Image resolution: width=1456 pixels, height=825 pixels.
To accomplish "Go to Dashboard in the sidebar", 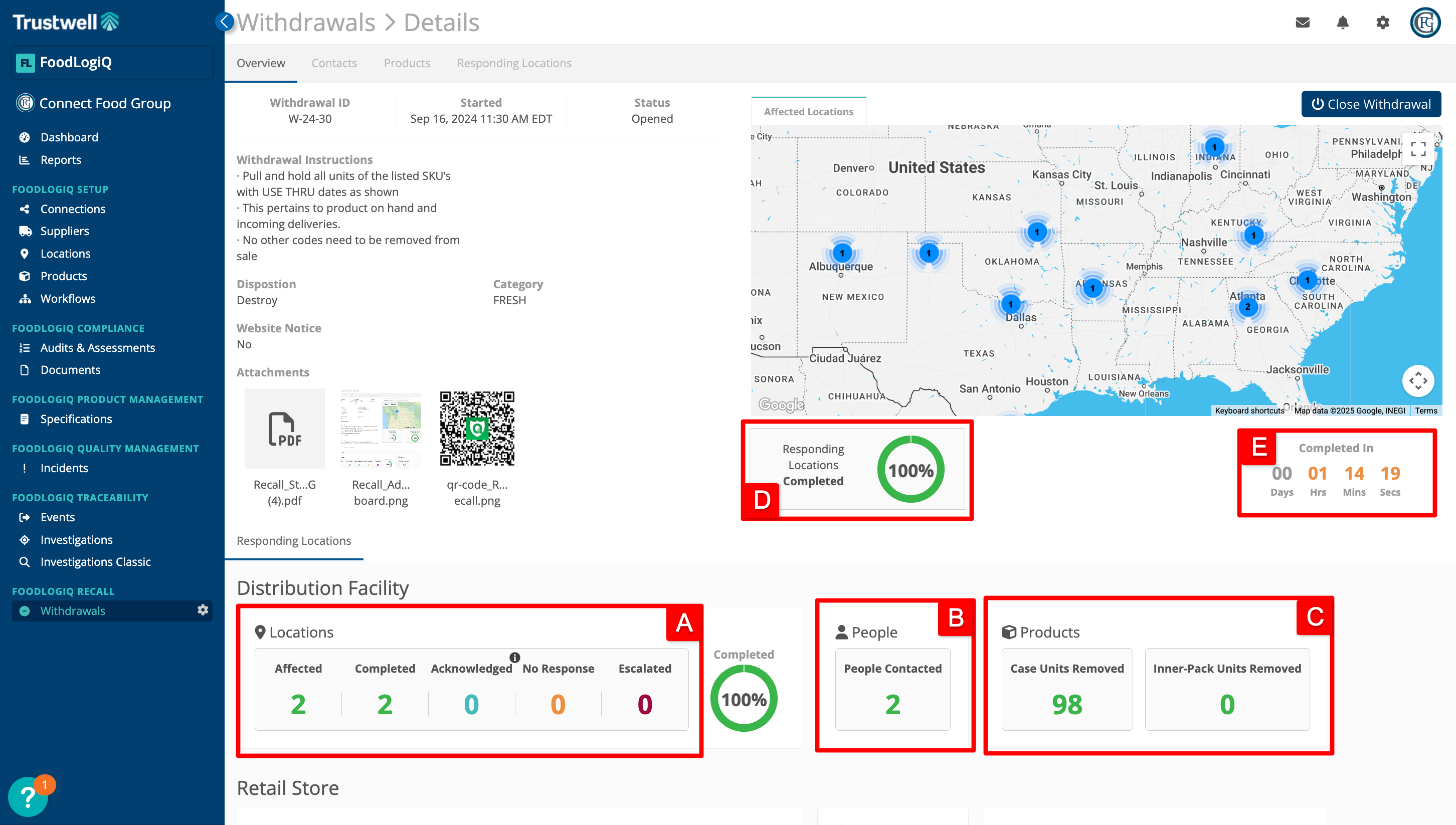I will [x=69, y=137].
